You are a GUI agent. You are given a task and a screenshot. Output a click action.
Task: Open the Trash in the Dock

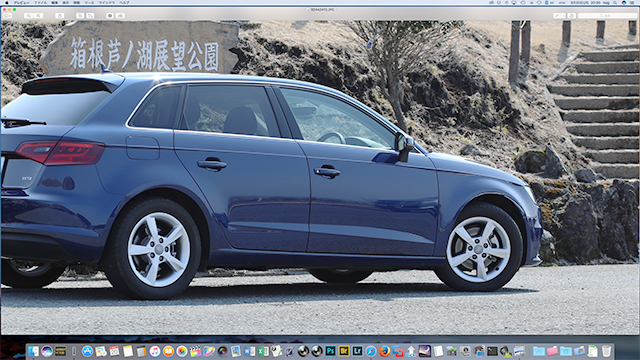[607, 351]
